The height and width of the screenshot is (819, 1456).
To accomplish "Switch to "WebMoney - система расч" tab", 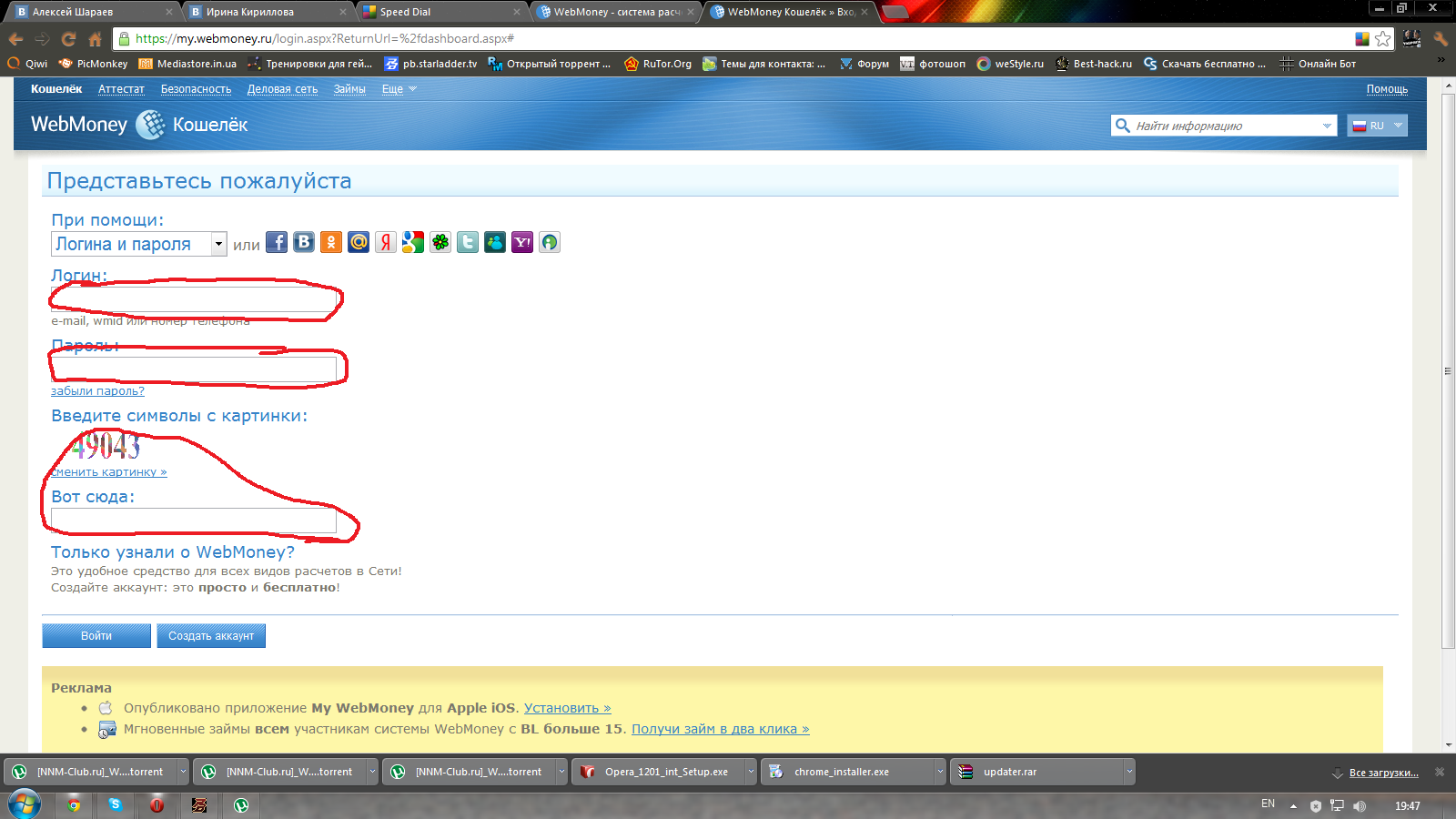I will pyautogui.click(x=615, y=12).
